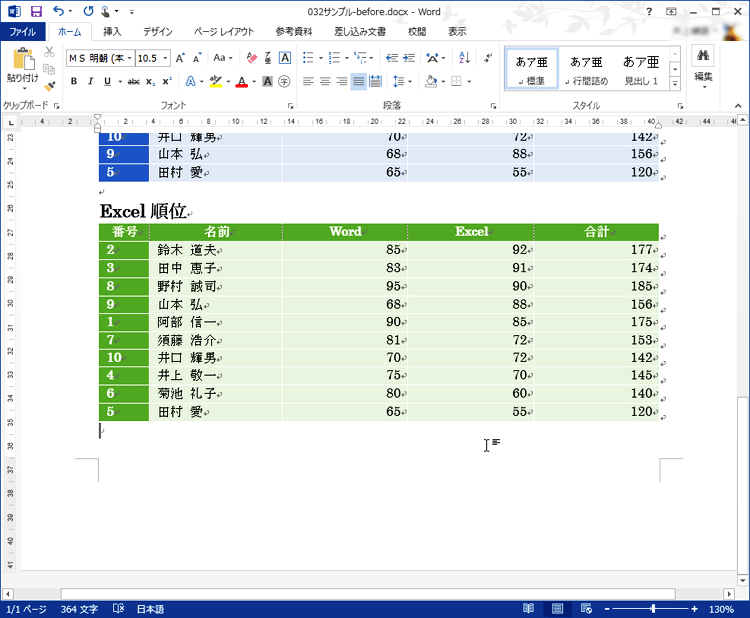Adjust the zoom slider handle
Image resolution: width=750 pixels, height=618 pixels.
point(653,609)
